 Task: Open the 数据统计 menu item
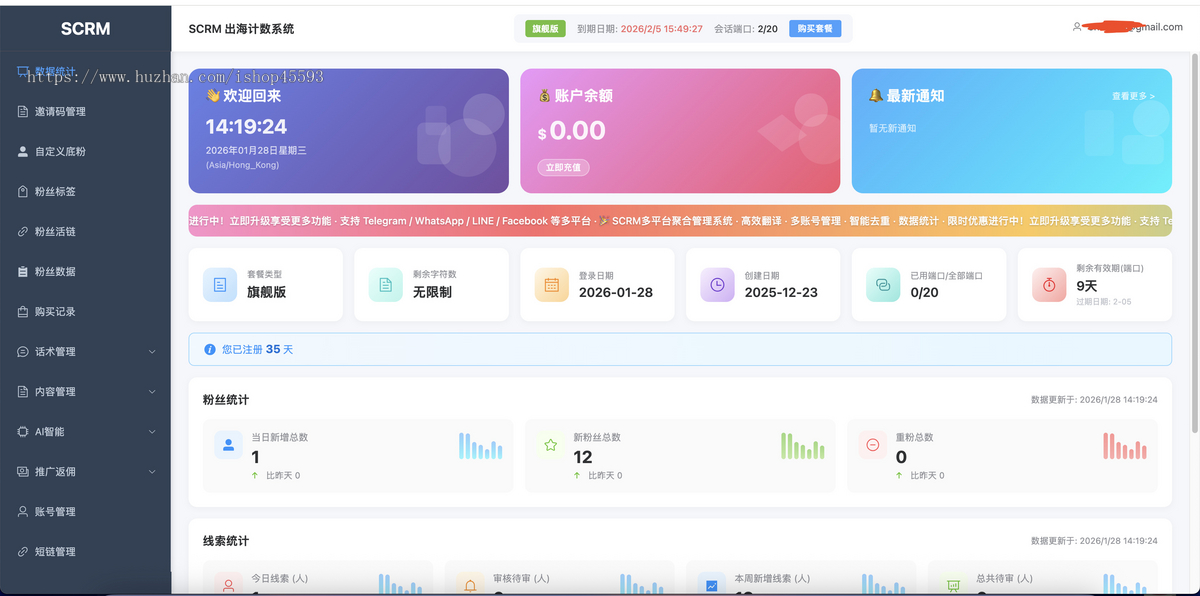pyautogui.click(x=85, y=71)
